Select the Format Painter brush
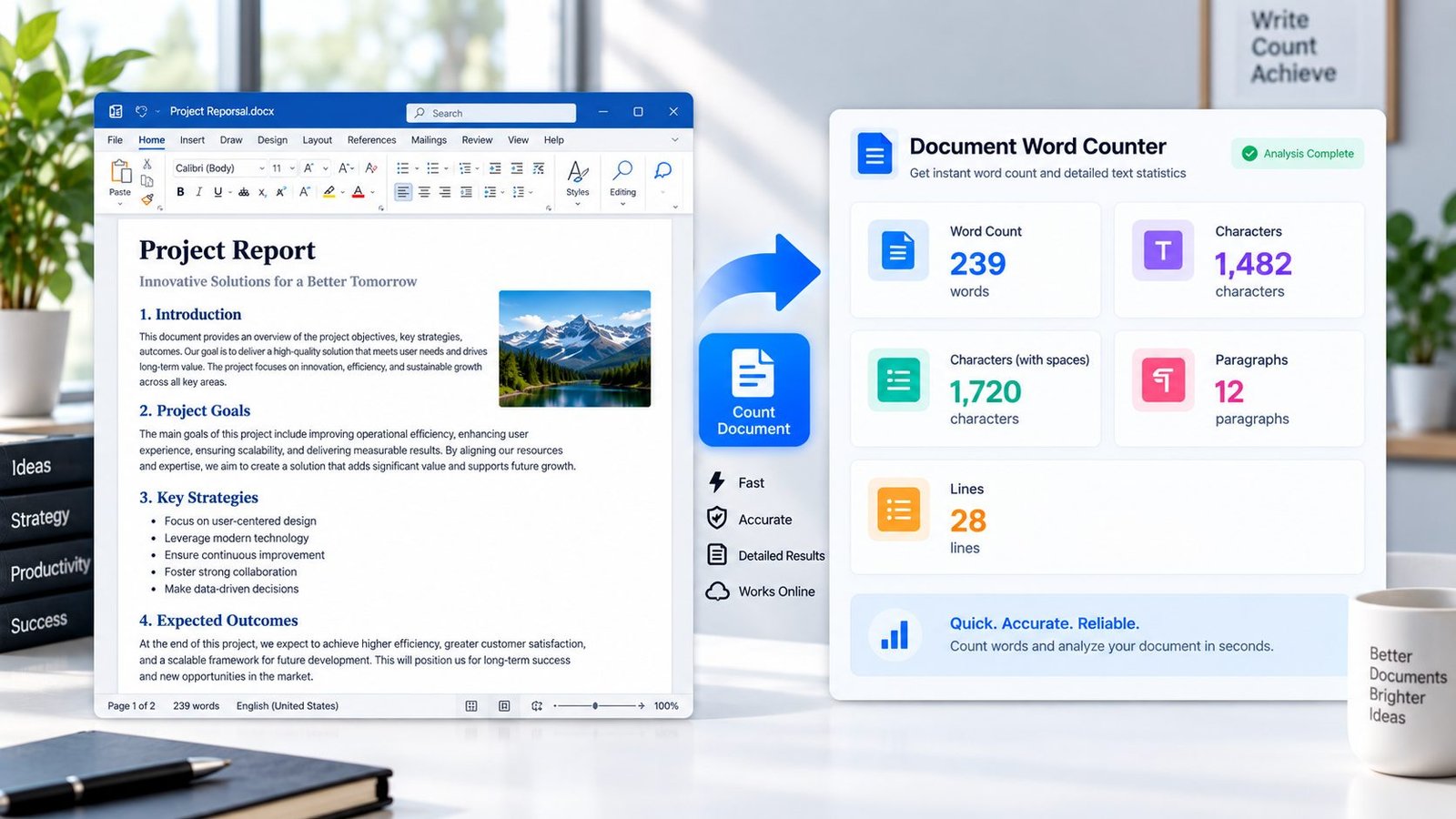Image resolution: width=1456 pixels, height=819 pixels. (147, 198)
